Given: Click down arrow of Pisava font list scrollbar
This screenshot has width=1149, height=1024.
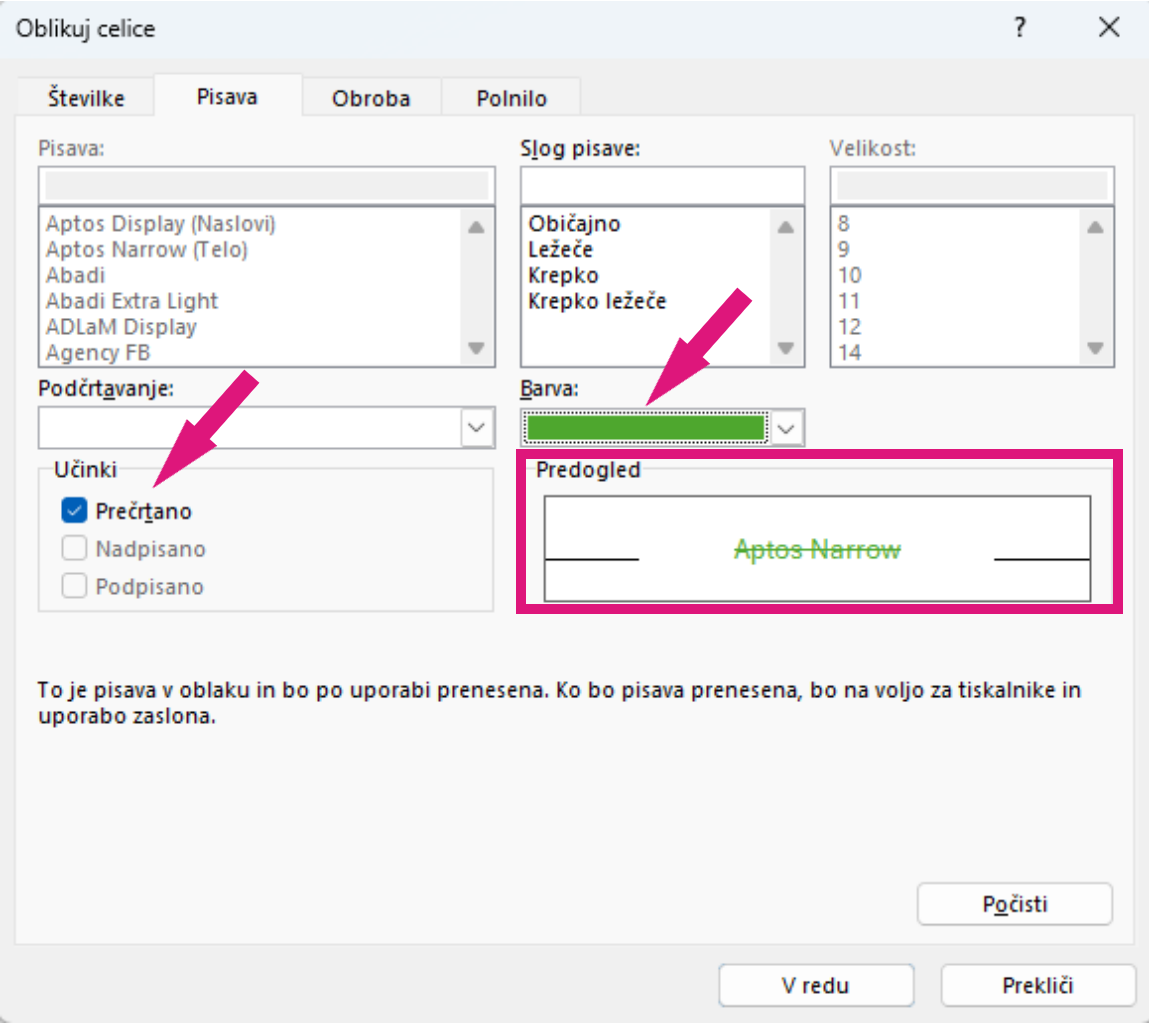Looking at the screenshot, I should click(x=476, y=348).
